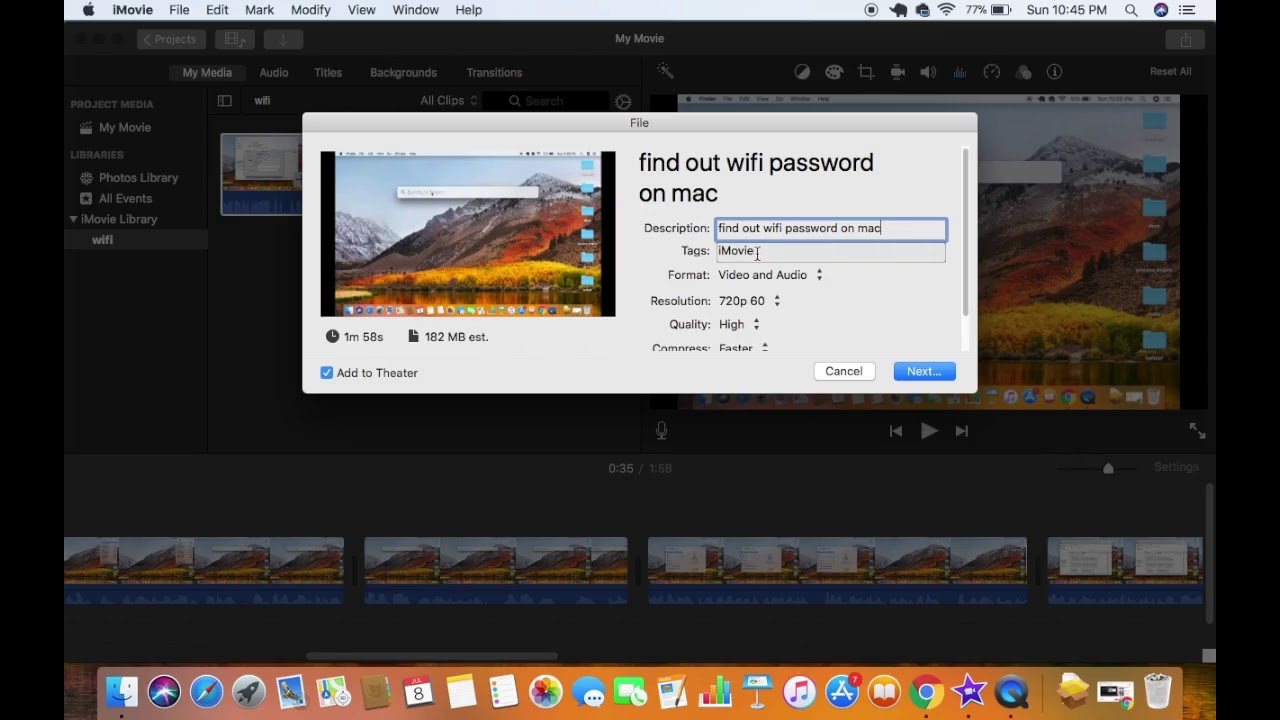Click the media browser Search field
1280x720 pixels.
546,101
